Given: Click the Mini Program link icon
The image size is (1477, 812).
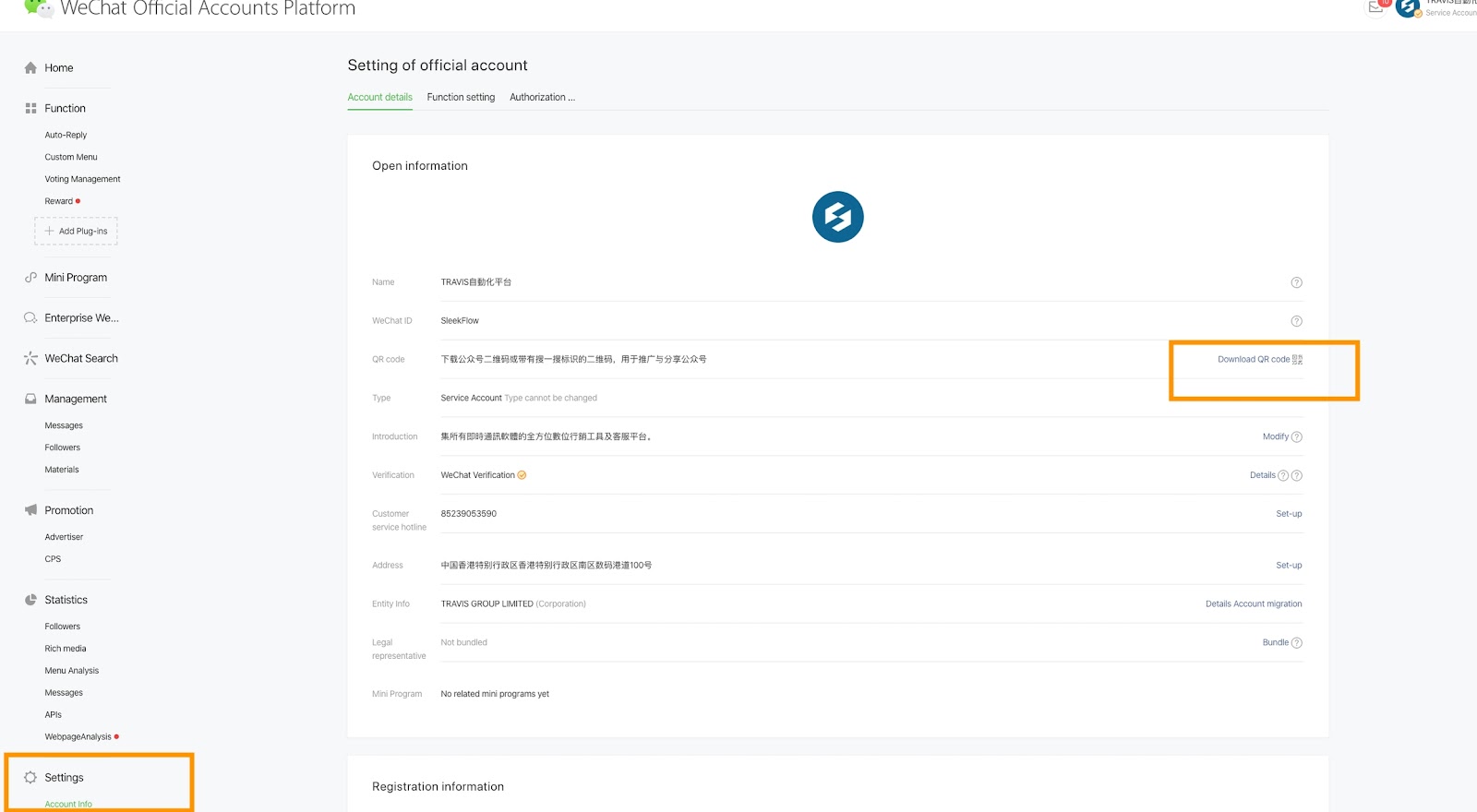Looking at the screenshot, I should tap(30, 277).
